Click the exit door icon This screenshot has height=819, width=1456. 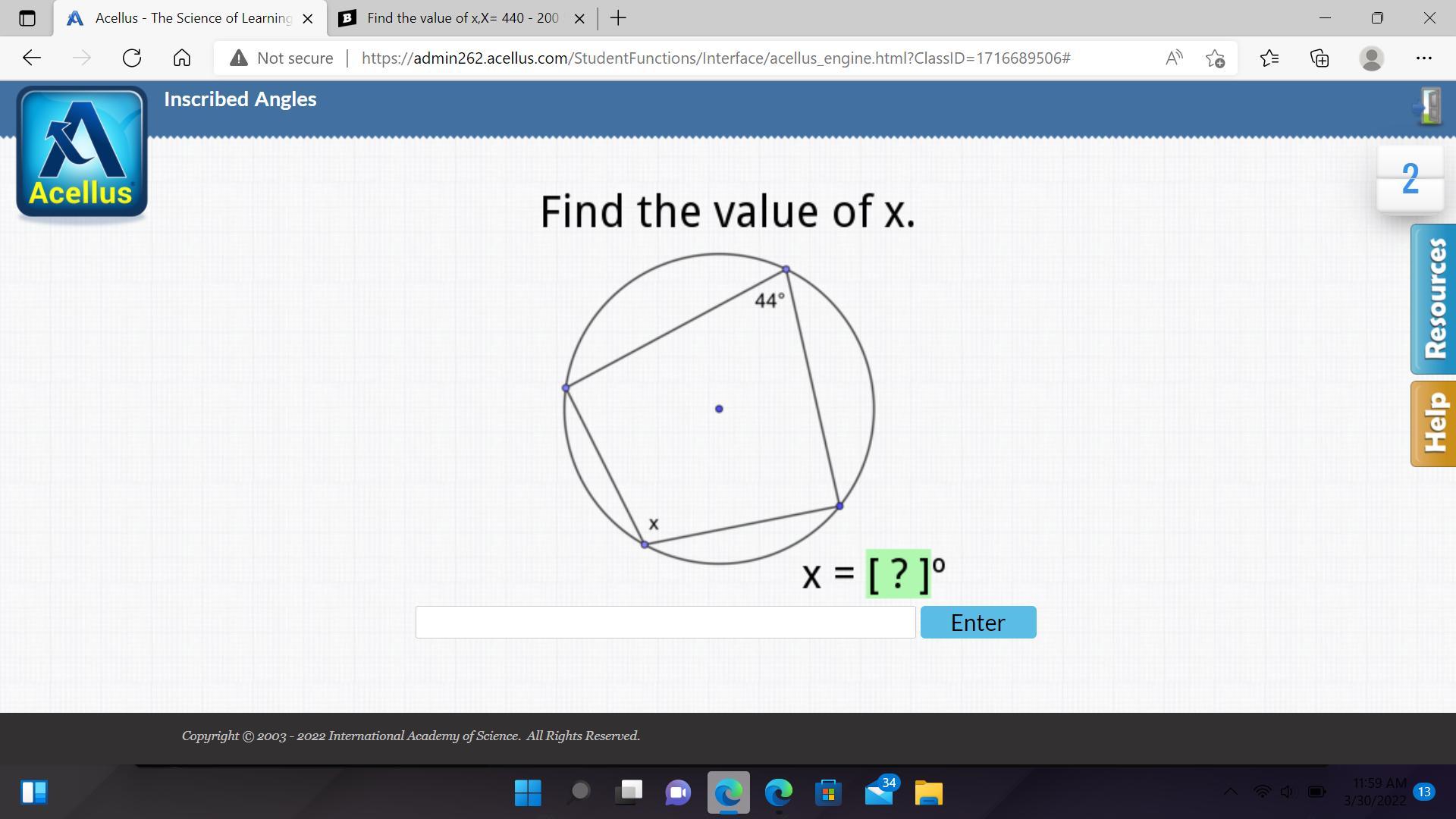(x=1429, y=106)
